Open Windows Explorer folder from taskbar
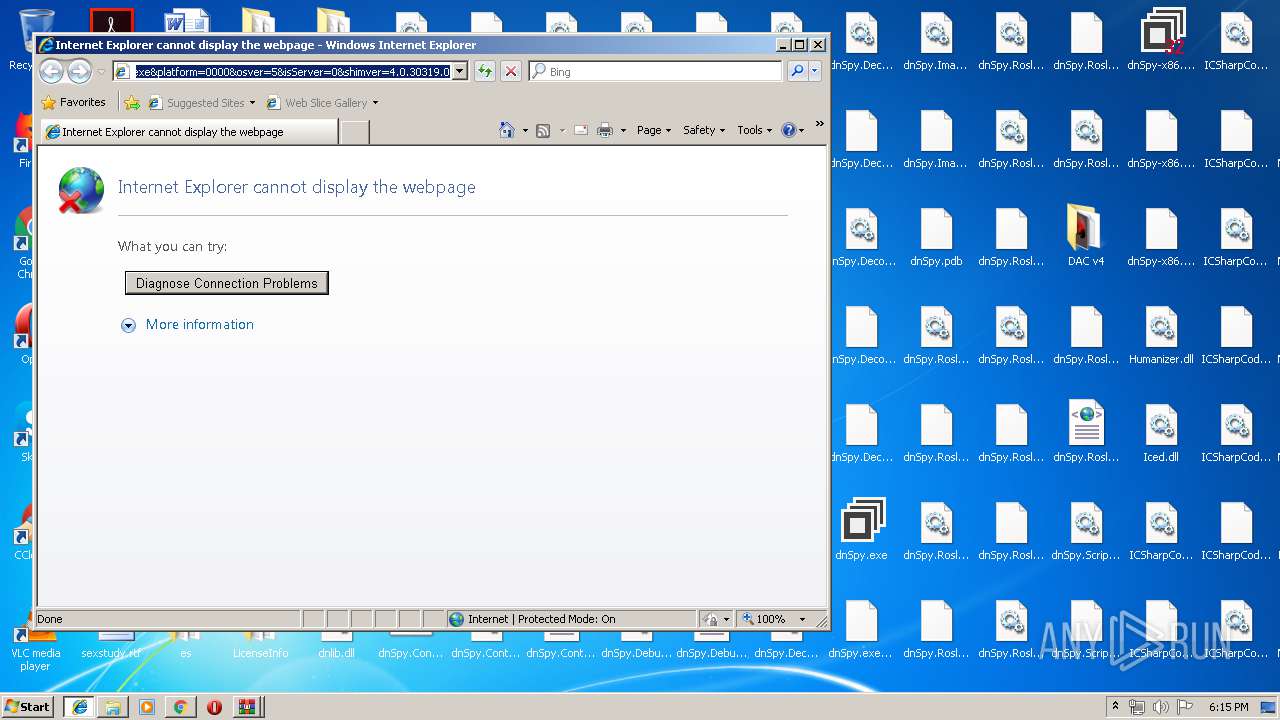The image size is (1280, 720). [x=113, y=706]
